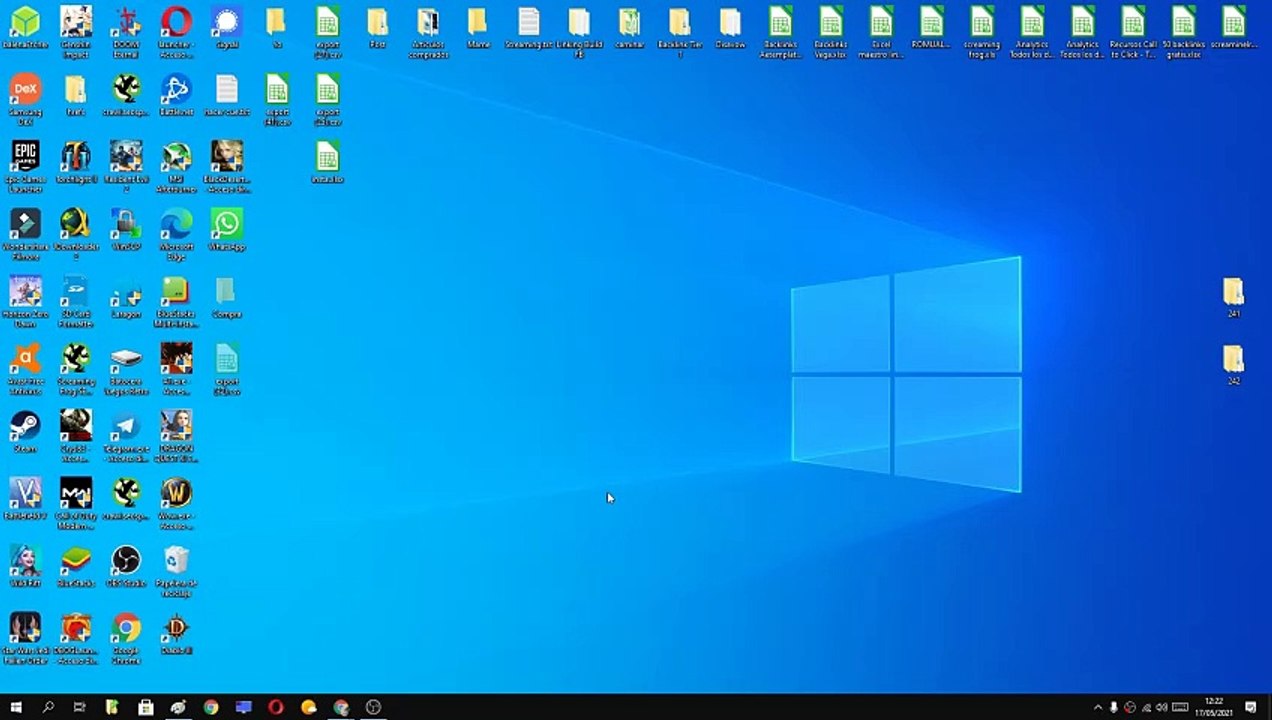Select the Excel maestro spreadsheet file
The image size is (1272, 720).
881,30
